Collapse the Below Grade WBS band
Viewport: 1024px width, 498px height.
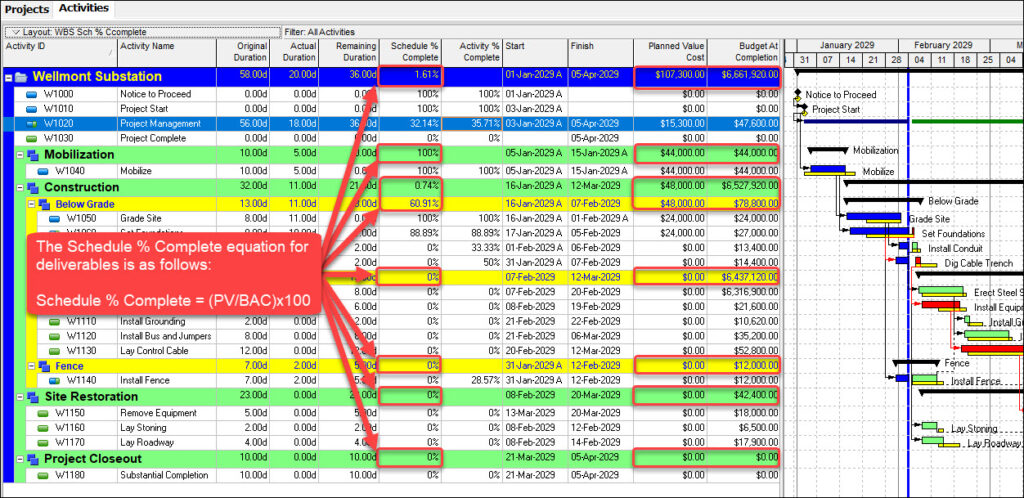[31, 204]
